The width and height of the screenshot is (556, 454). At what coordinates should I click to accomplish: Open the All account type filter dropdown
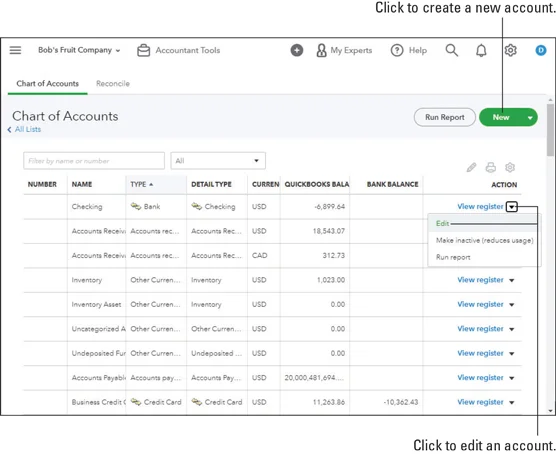[x=218, y=161]
